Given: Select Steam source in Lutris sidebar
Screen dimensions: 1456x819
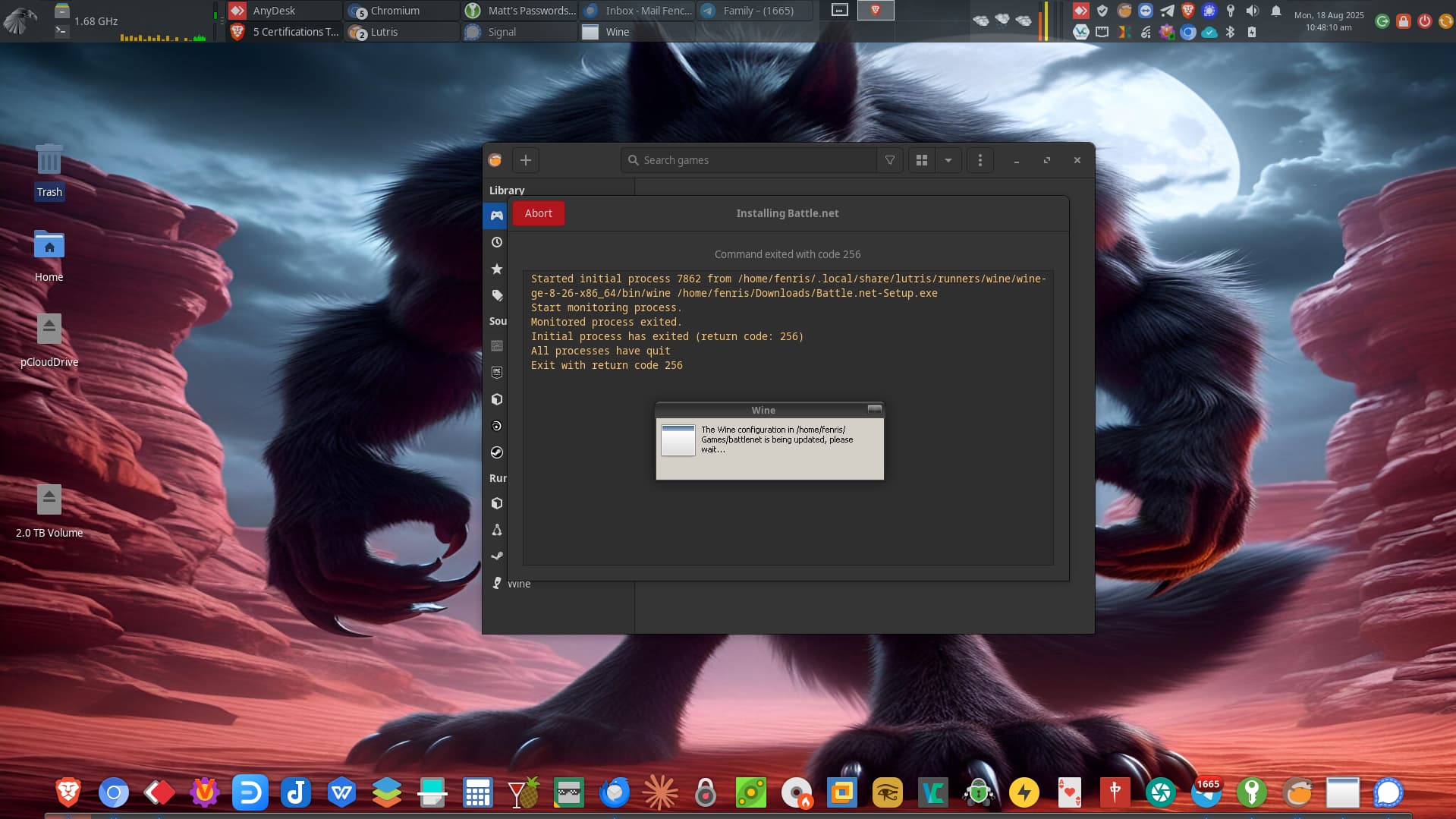Looking at the screenshot, I should pos(496,452).
